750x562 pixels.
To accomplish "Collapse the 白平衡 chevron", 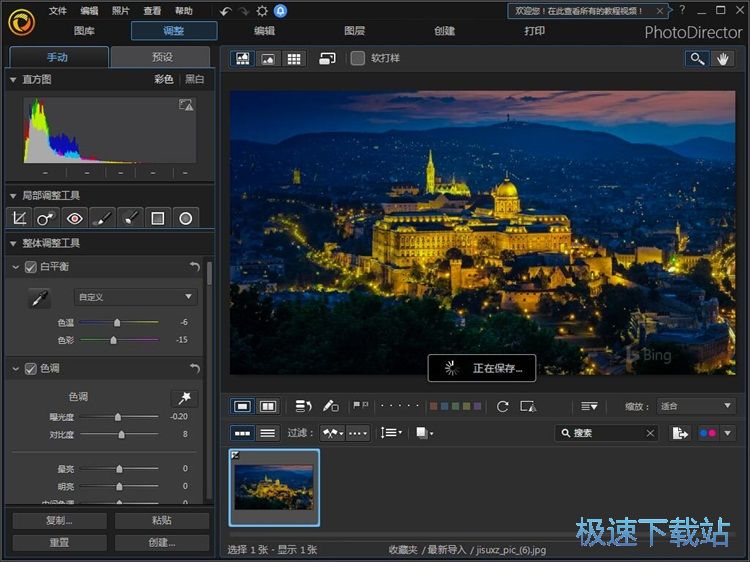I will click(15, 267).
